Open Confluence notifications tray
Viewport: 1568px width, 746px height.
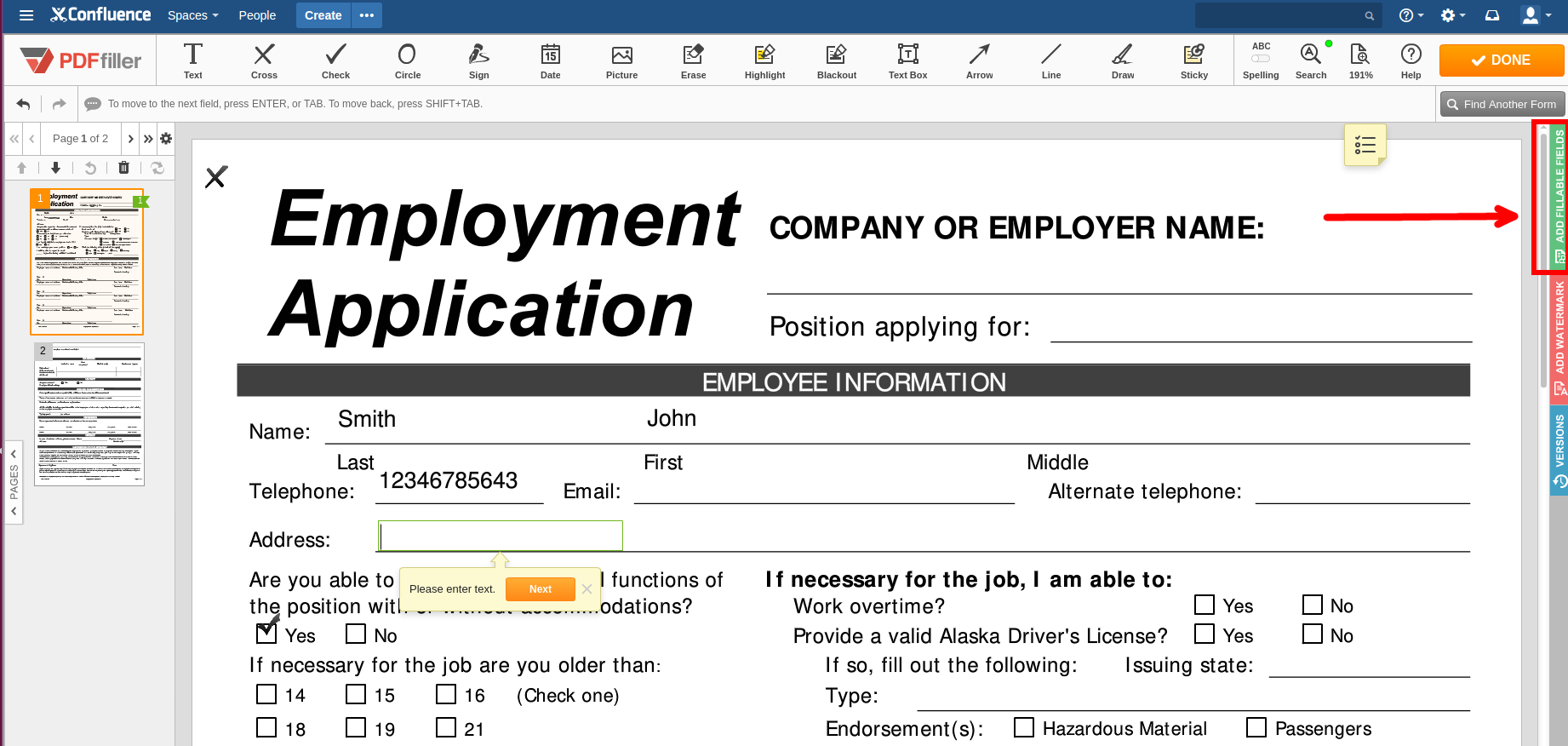1492,15
